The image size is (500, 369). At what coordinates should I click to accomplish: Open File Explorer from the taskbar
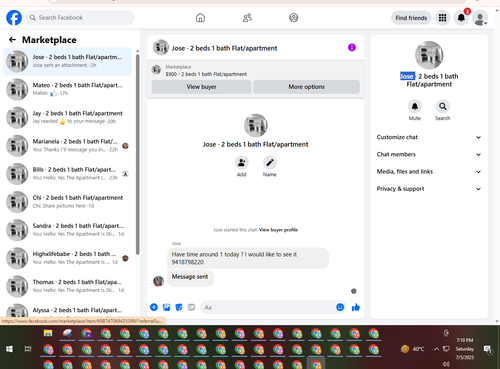48,333
